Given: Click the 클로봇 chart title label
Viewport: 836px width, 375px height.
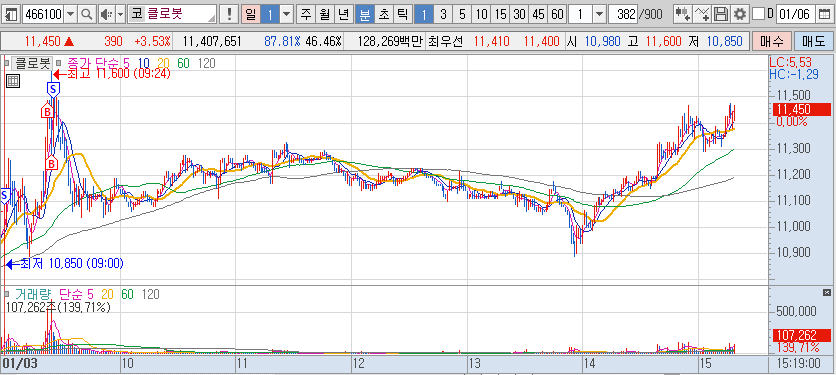Looking at the screenshot, I should [x=32, y=63].
